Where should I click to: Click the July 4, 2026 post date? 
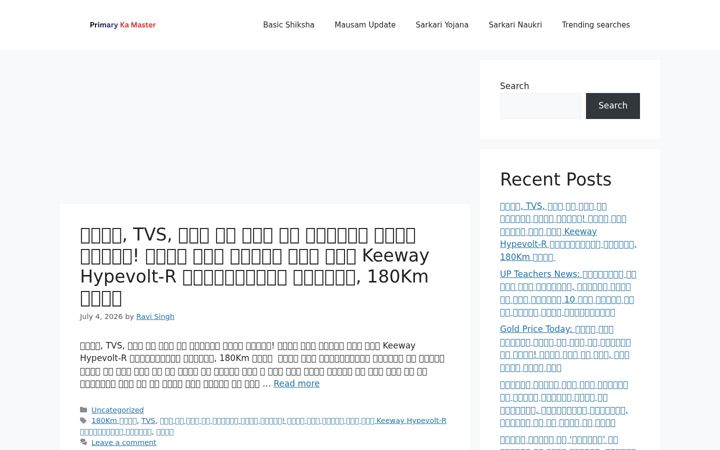[101, 316]
